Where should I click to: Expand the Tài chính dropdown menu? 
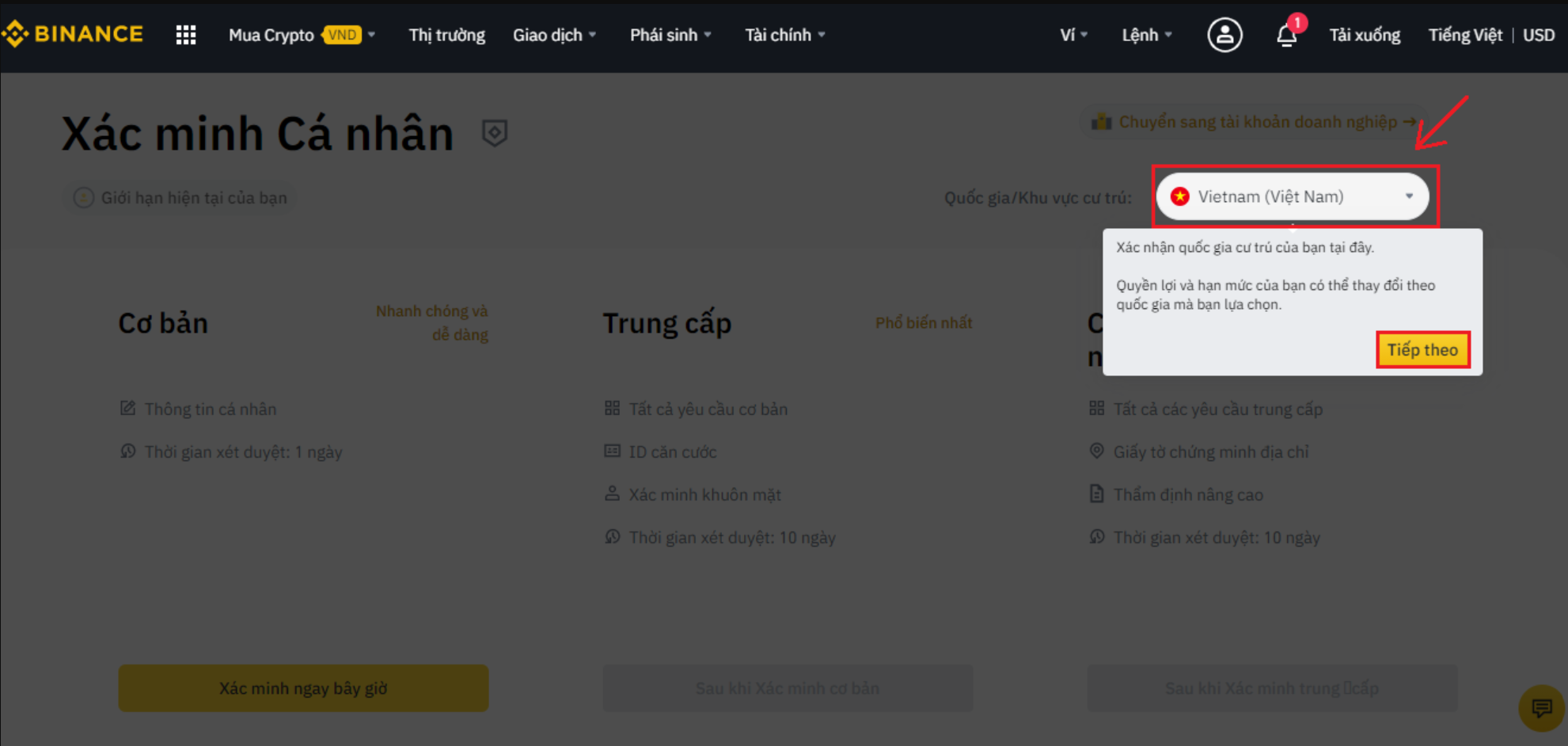[785, 35]
